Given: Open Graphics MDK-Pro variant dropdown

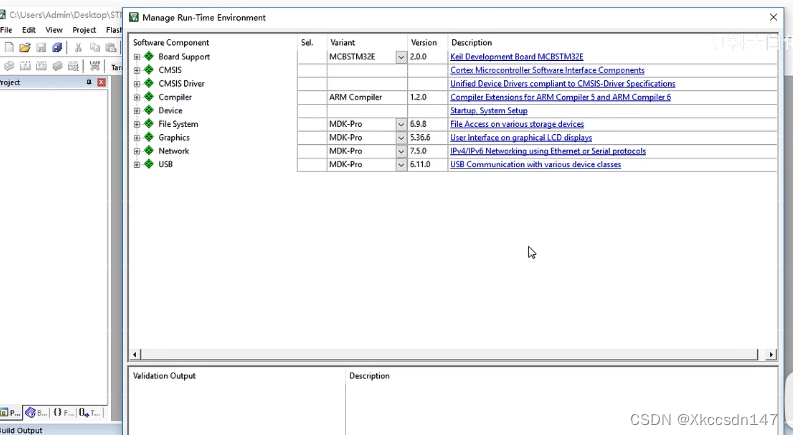Looking at the screenshot, I should point(401,138).
